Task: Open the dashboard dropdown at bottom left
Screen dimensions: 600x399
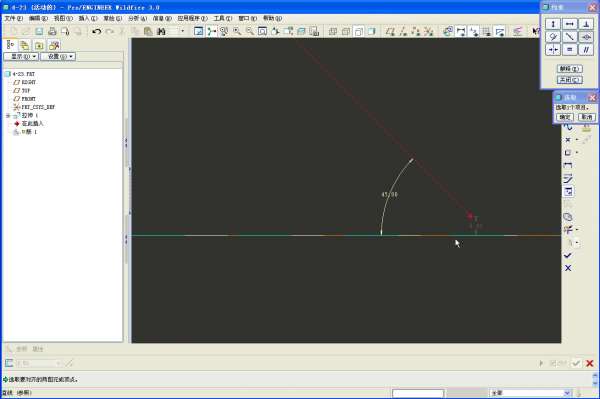Action: pyautogui.click(x=58, y=363)
